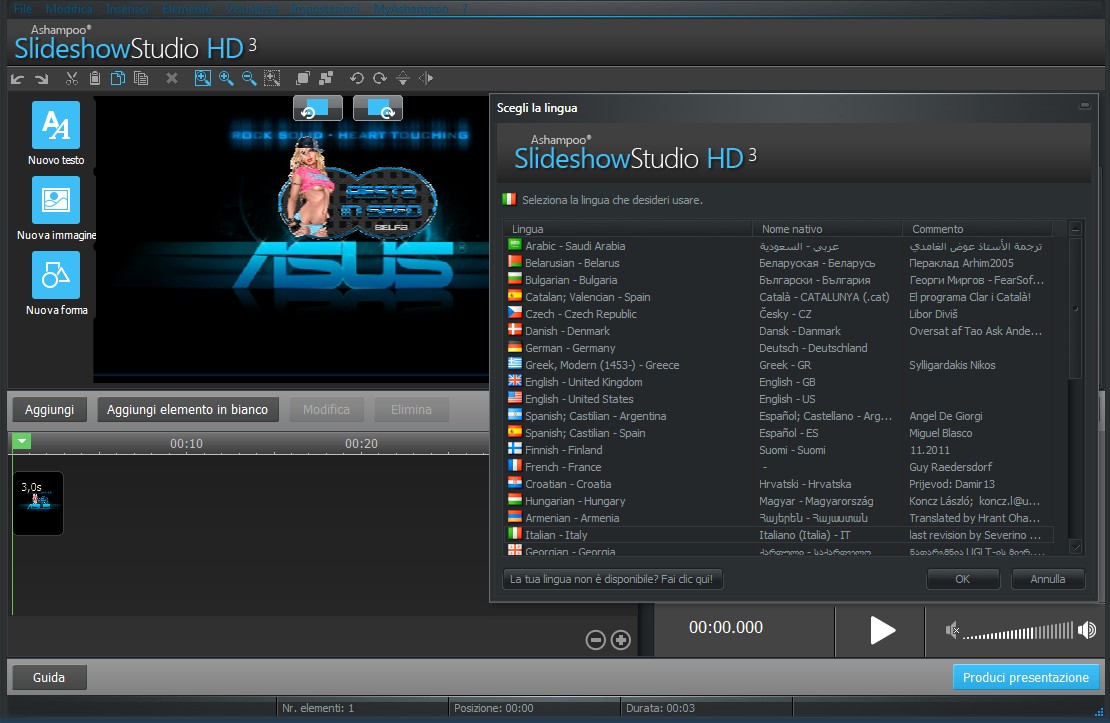The height and width of the screenshot is (723, 1110).
Task: Click the Nuova immagine icon
Action: pos(56,200)
